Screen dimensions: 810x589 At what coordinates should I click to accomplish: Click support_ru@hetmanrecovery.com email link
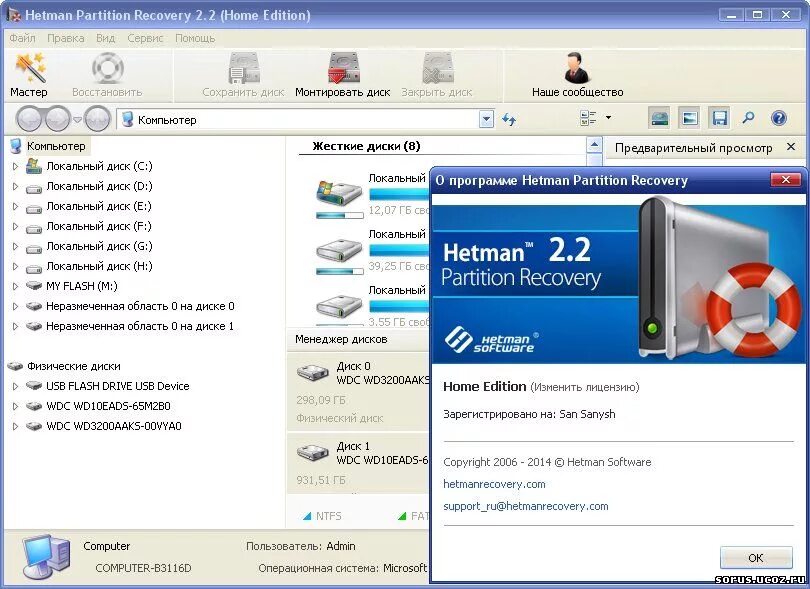click(x=526, y=506)
